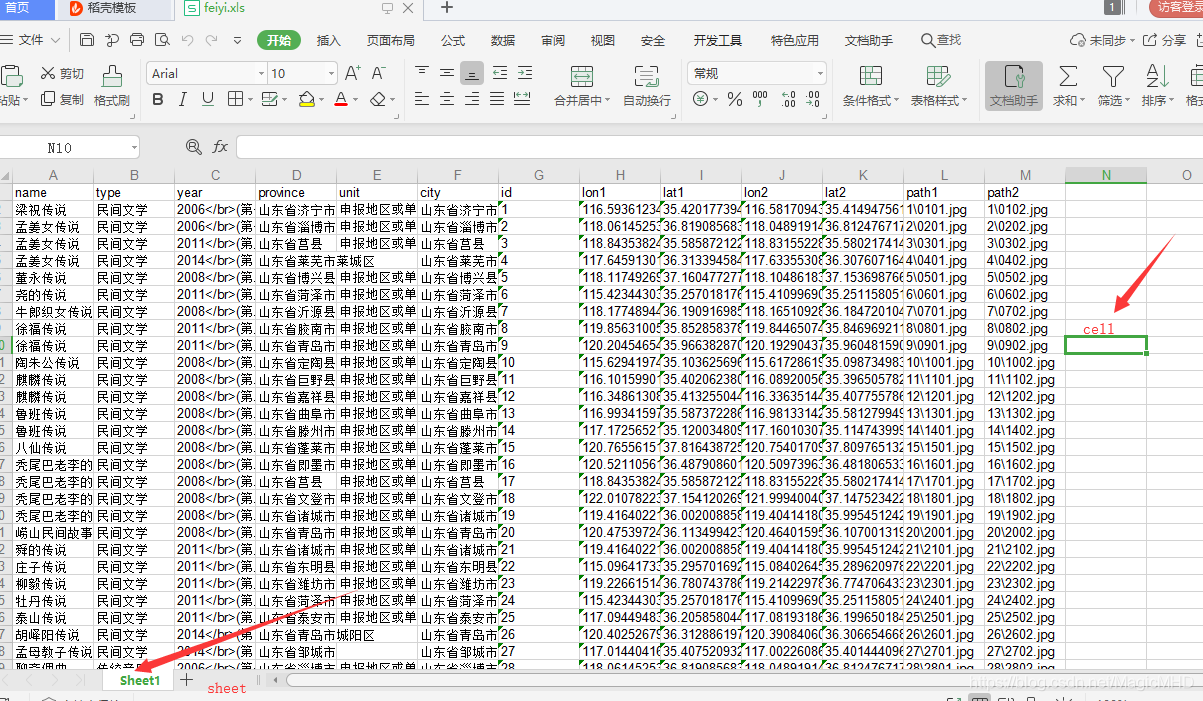The image size is (1203, 701).
Task: Click the distributed alignment icon
Action: click(x=522, y=98)
